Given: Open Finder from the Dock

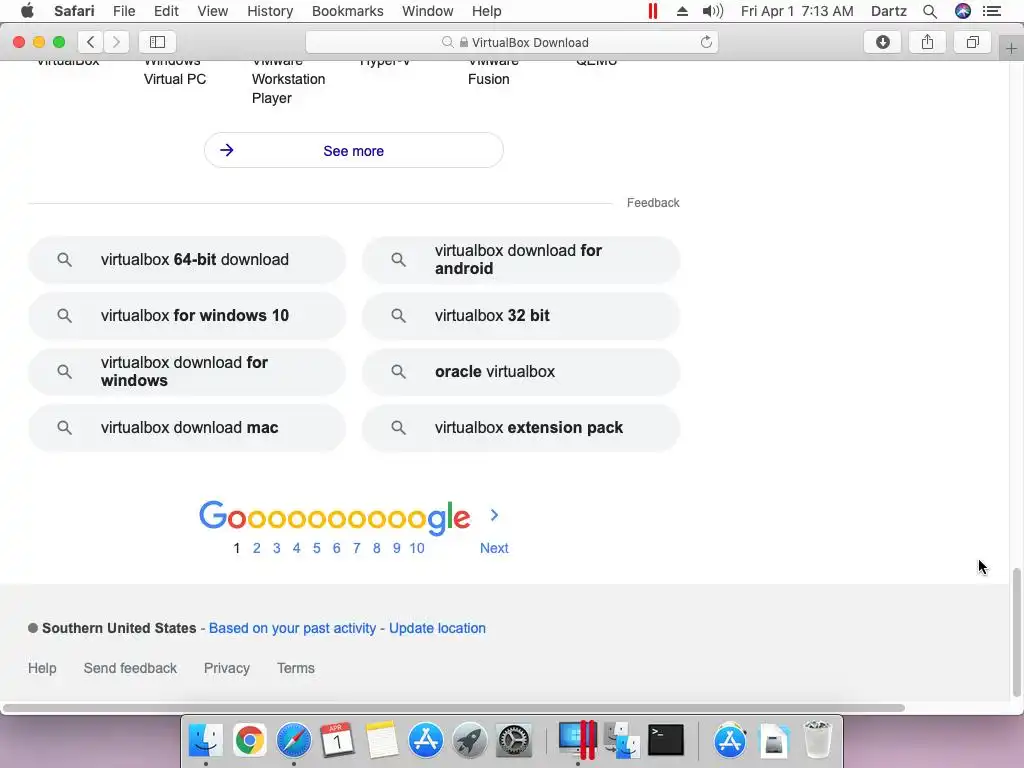Looking at the screenshot, I should (206, 740).
